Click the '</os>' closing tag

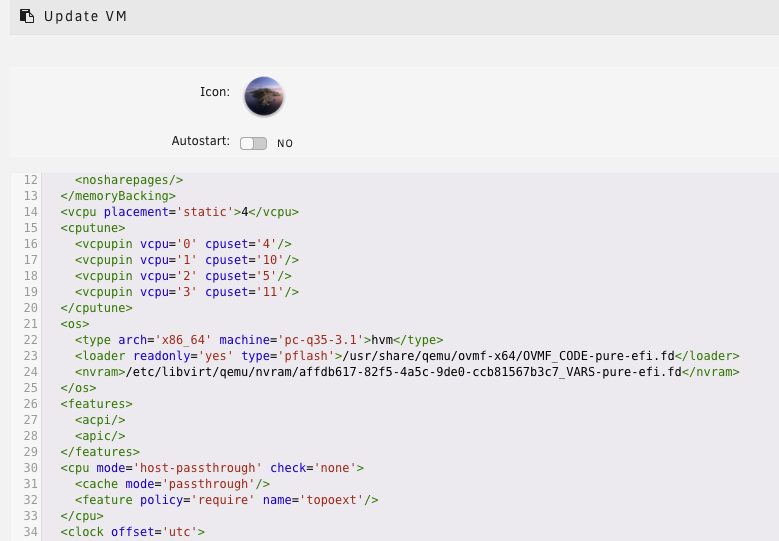pyautogui.click(x=78, y=388)
